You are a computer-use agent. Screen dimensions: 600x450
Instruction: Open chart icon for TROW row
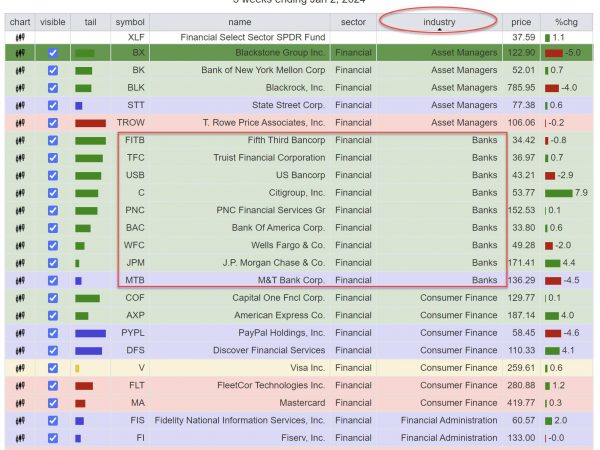[20, 123]
